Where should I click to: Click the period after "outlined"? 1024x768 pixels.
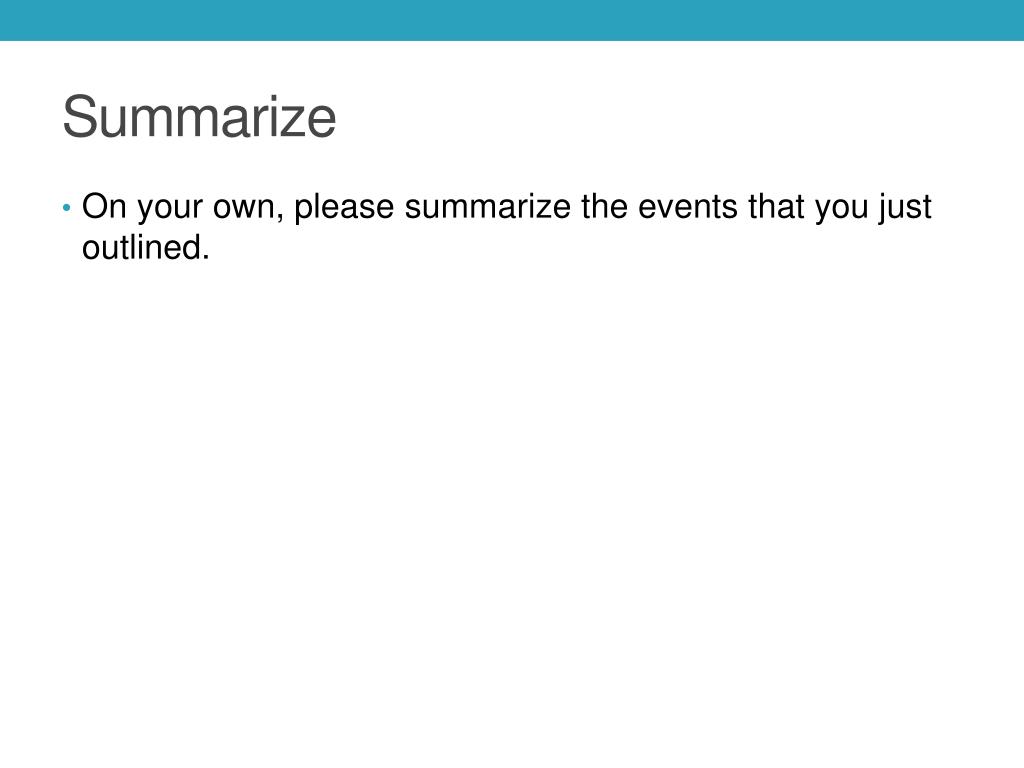coord(206,258)
